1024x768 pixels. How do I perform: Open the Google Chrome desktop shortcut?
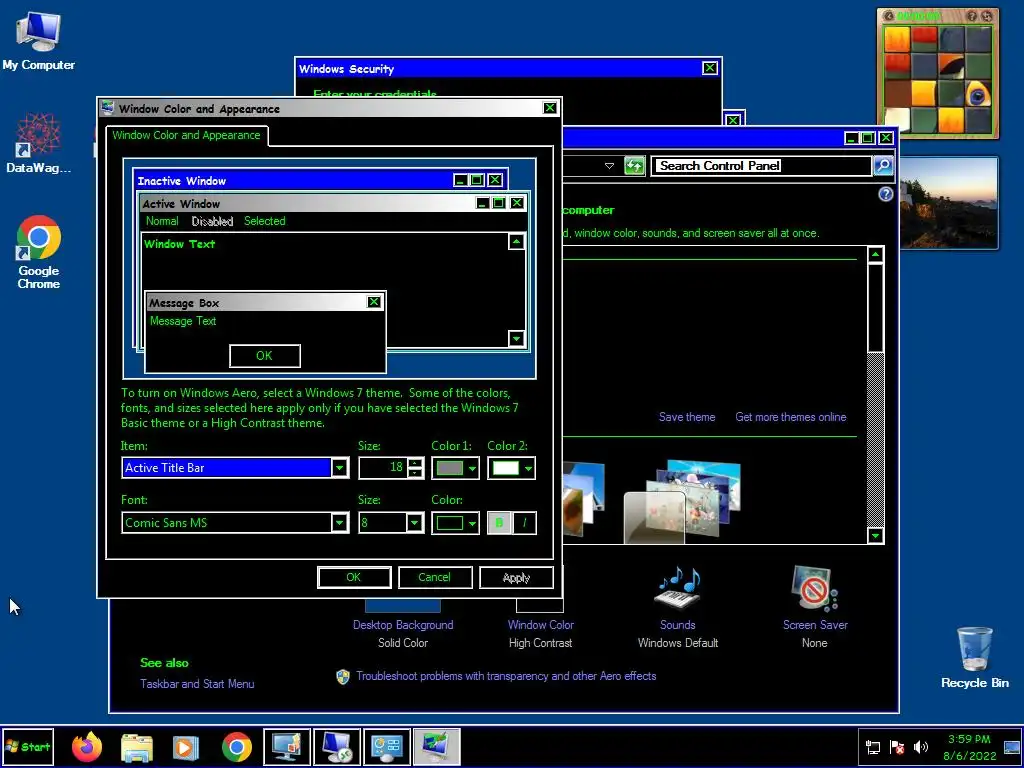click(x=39, y=251)
